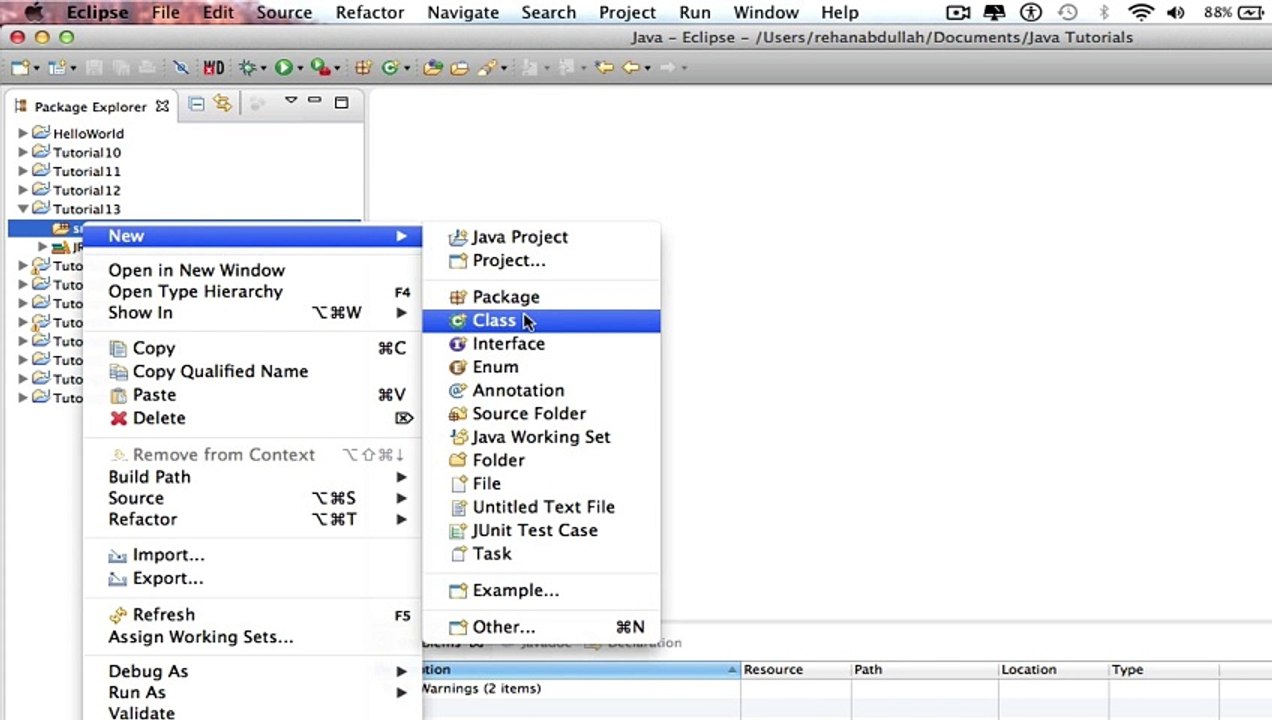The width and height of the screenshot is (1272, 720).
Task: Open Package Explorer view menu triangle
Action: tap(291, 100)
